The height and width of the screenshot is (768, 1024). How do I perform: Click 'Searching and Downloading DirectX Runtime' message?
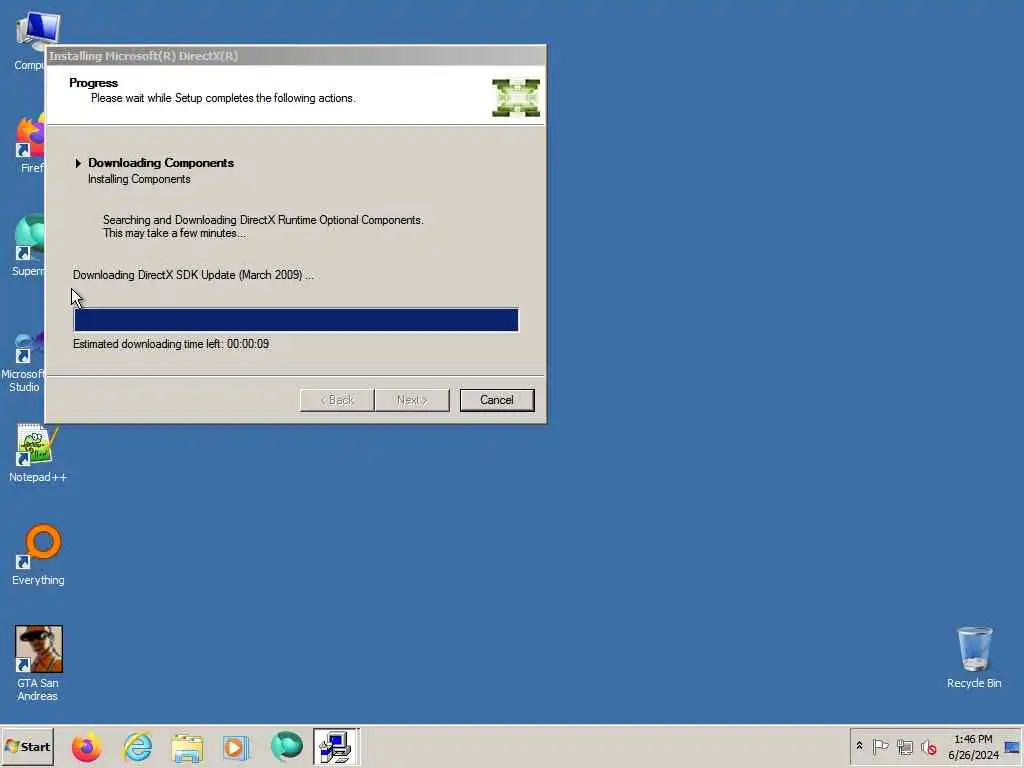(263, 226)
